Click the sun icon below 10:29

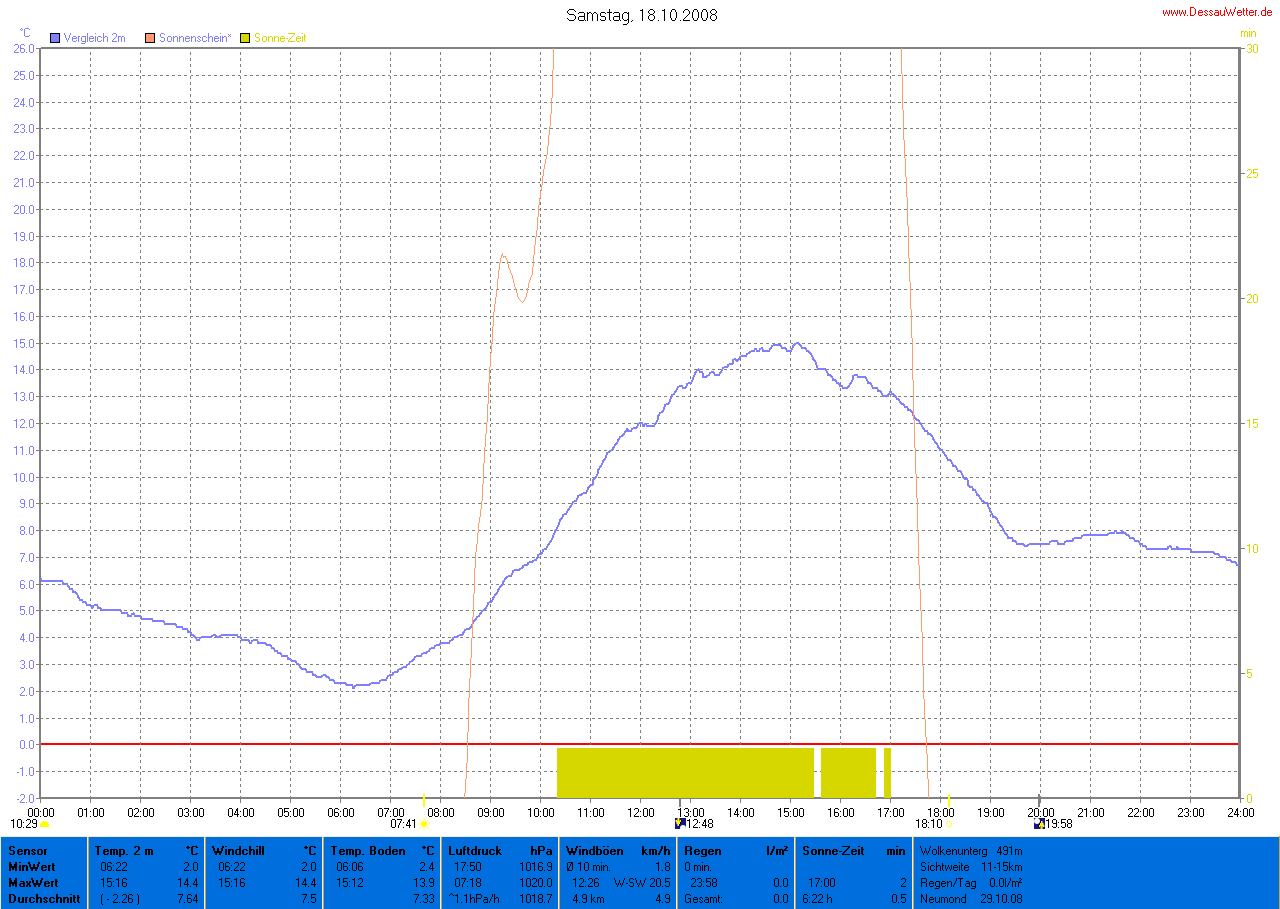click(x=45, y=825)
